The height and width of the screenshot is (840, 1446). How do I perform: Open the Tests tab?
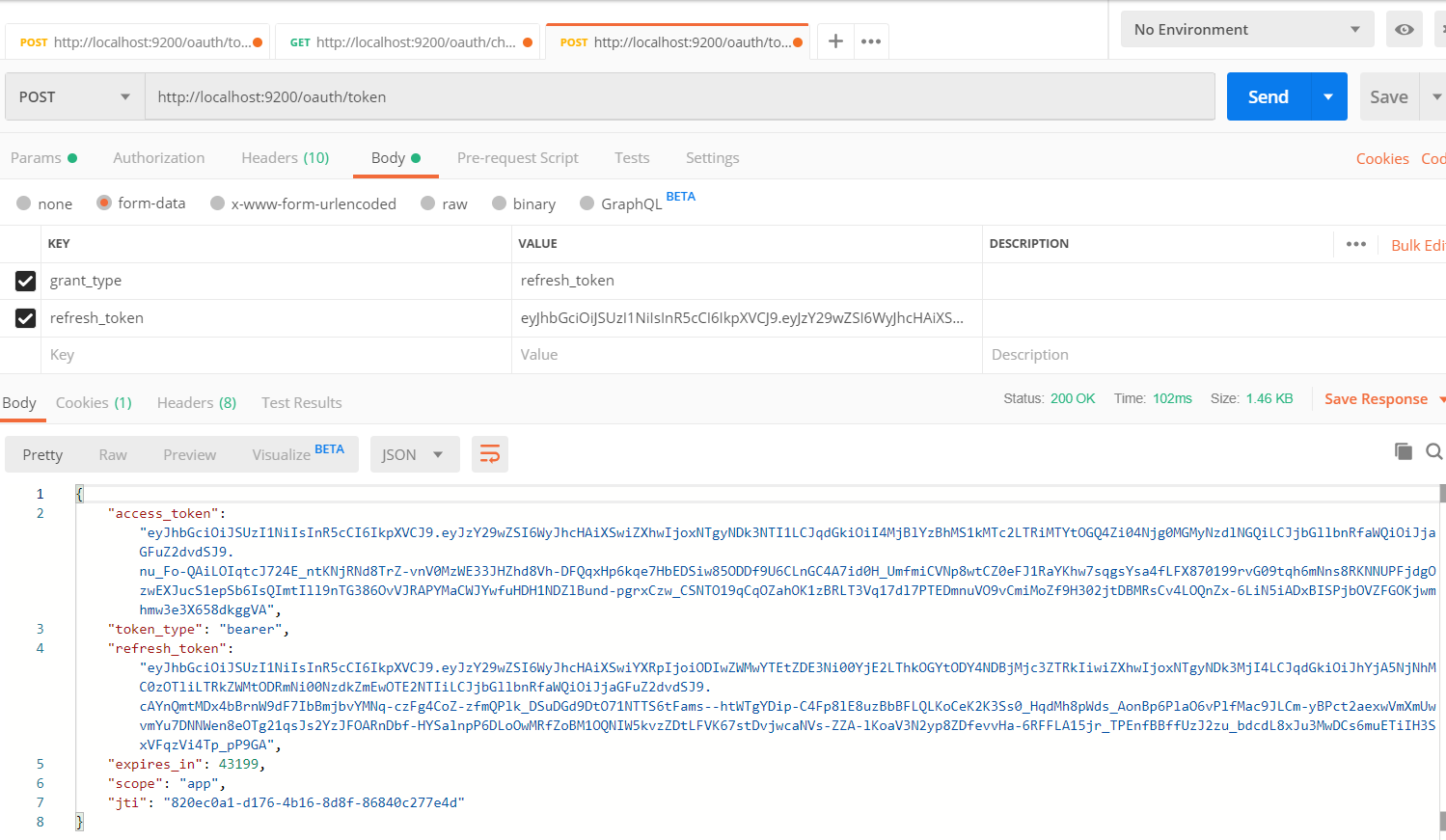(x=632, y=158)
